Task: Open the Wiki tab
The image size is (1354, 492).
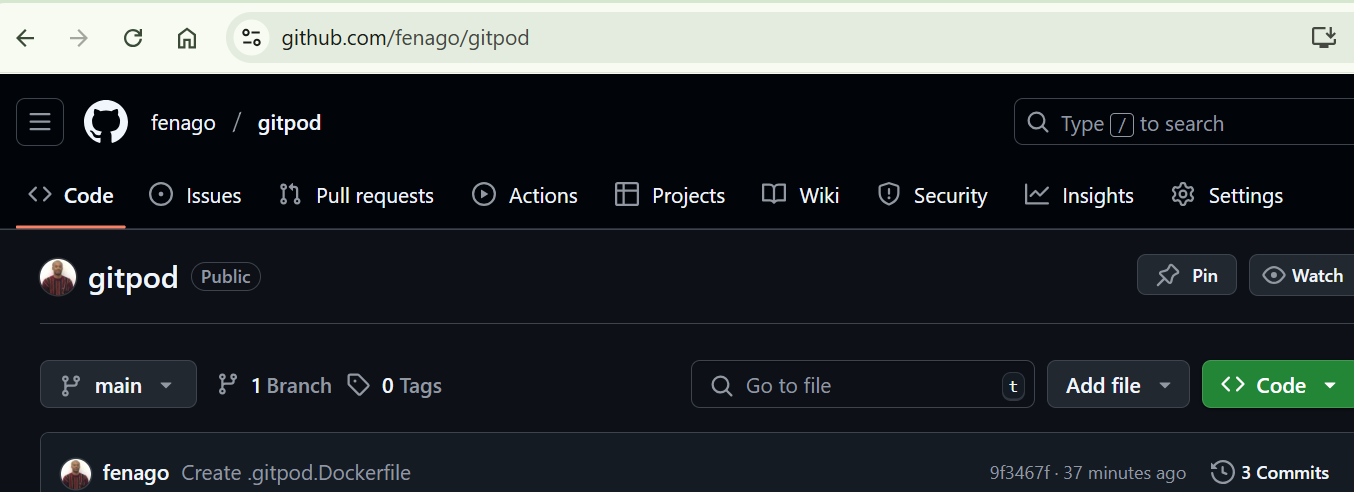Action: pyautogui.click(x=800, y=195)
